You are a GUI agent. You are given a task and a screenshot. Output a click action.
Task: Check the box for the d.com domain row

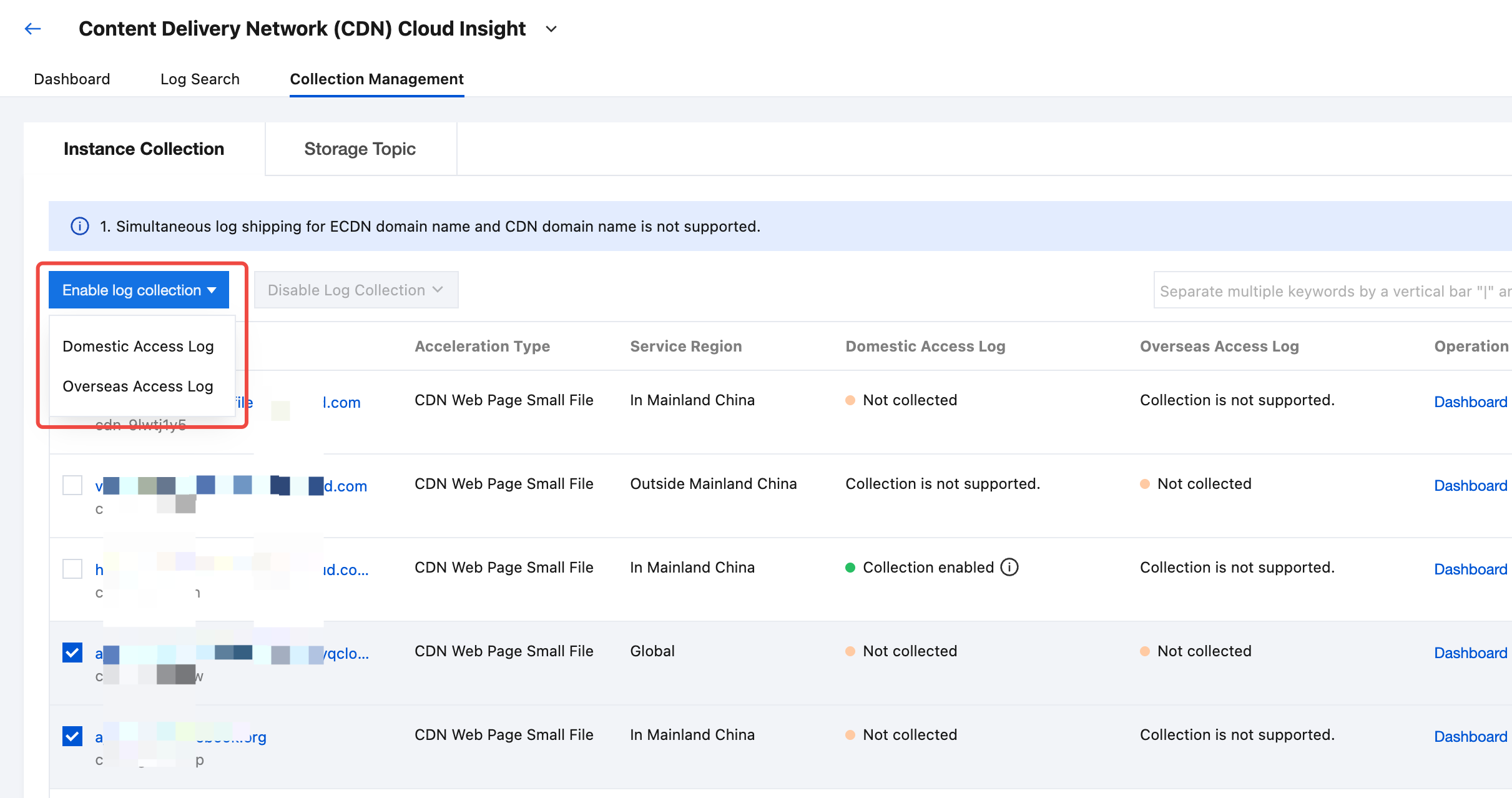tap(72, 485)
